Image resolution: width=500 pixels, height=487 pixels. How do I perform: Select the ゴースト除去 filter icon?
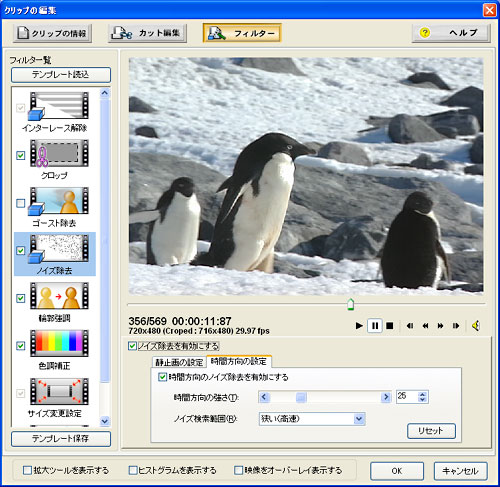59,201
